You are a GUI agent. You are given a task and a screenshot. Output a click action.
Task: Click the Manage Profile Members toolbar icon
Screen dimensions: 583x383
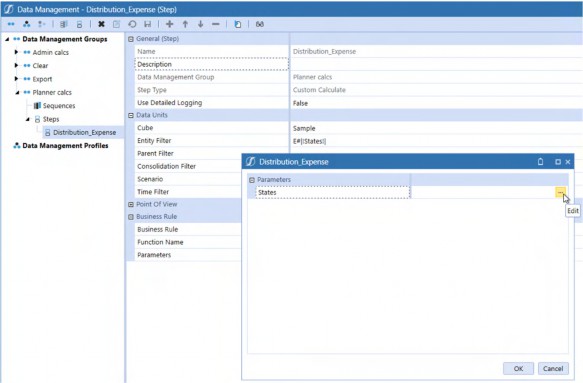tap(41, 24)
